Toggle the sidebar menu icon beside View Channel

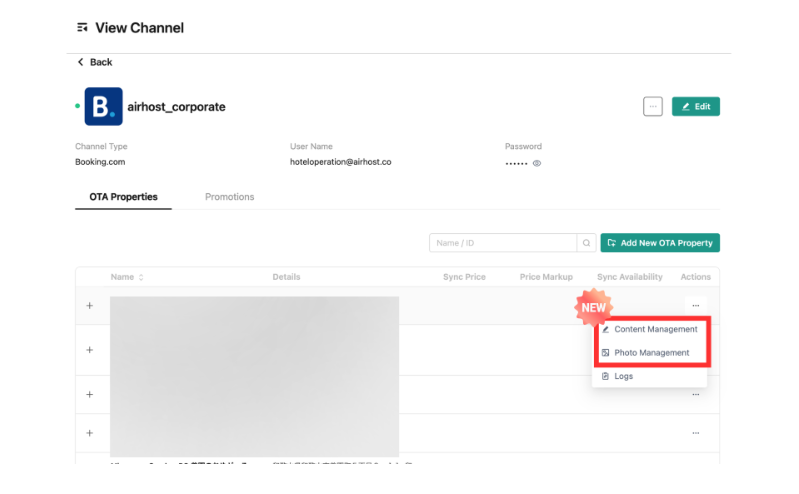(x=82, y=28)
